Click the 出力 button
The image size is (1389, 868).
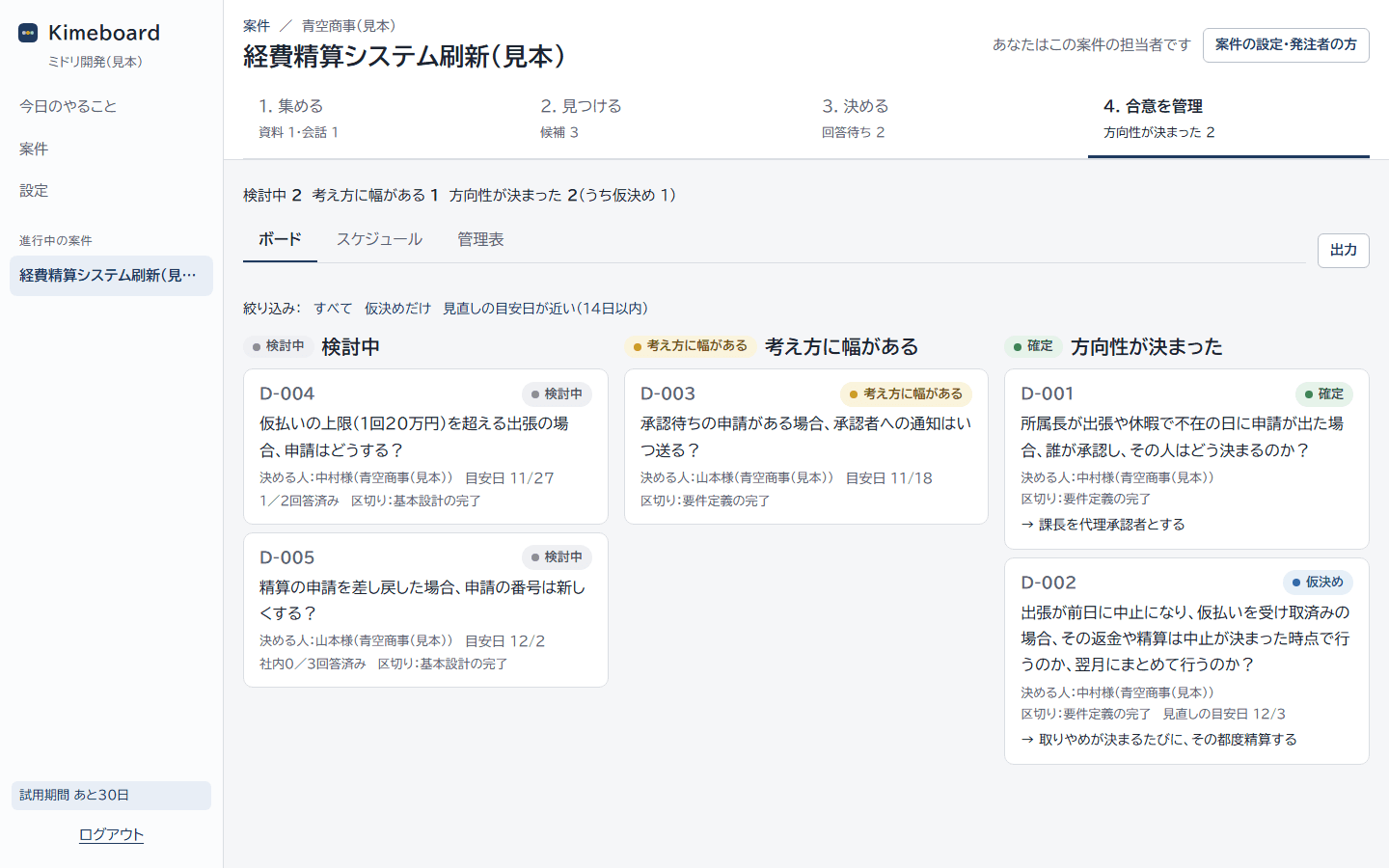(x=1344, y=251)
